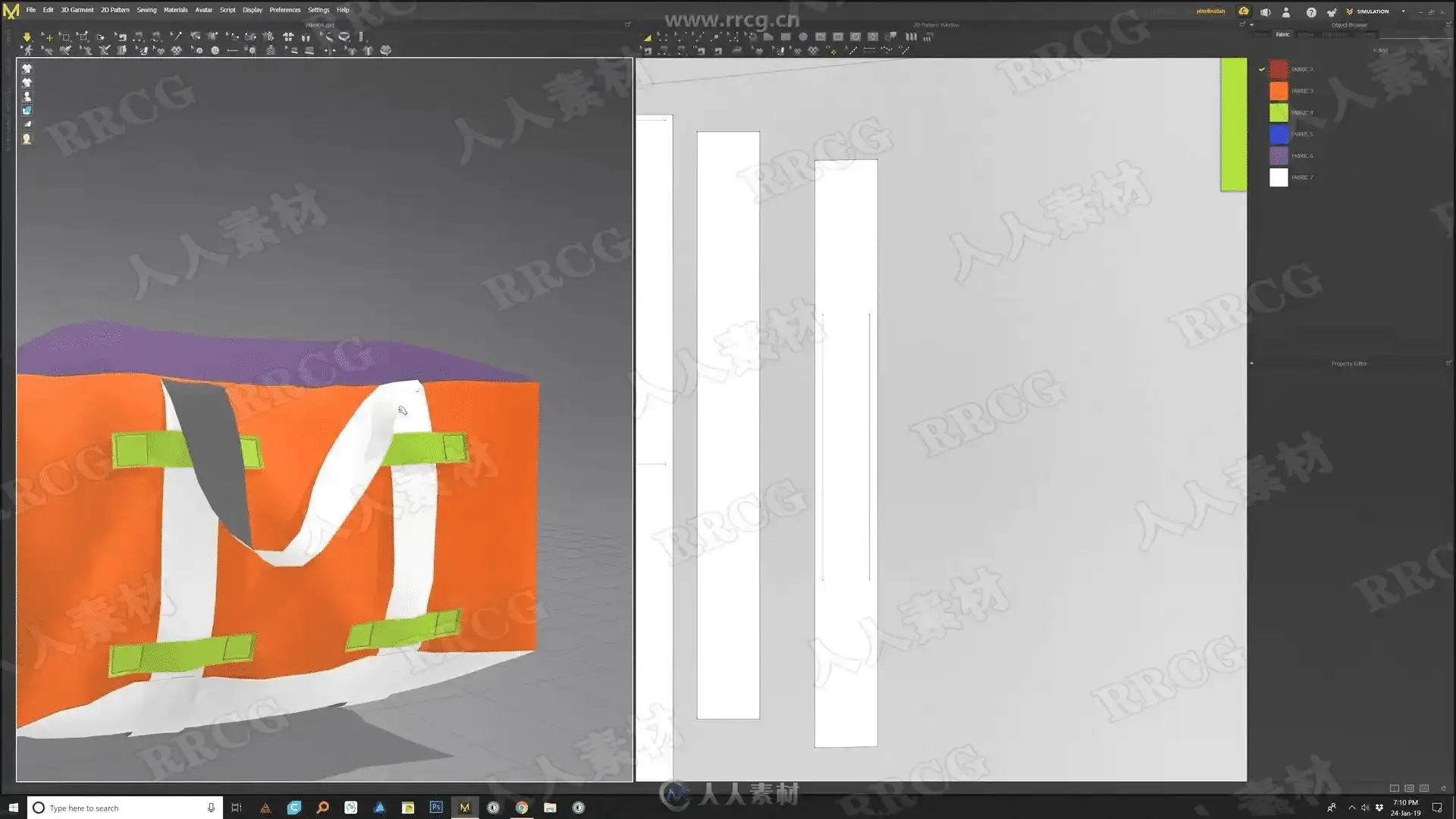The image size is (1456, 819).
Task: Click the speaker announcements icon in header
Action: point(1265,12)
